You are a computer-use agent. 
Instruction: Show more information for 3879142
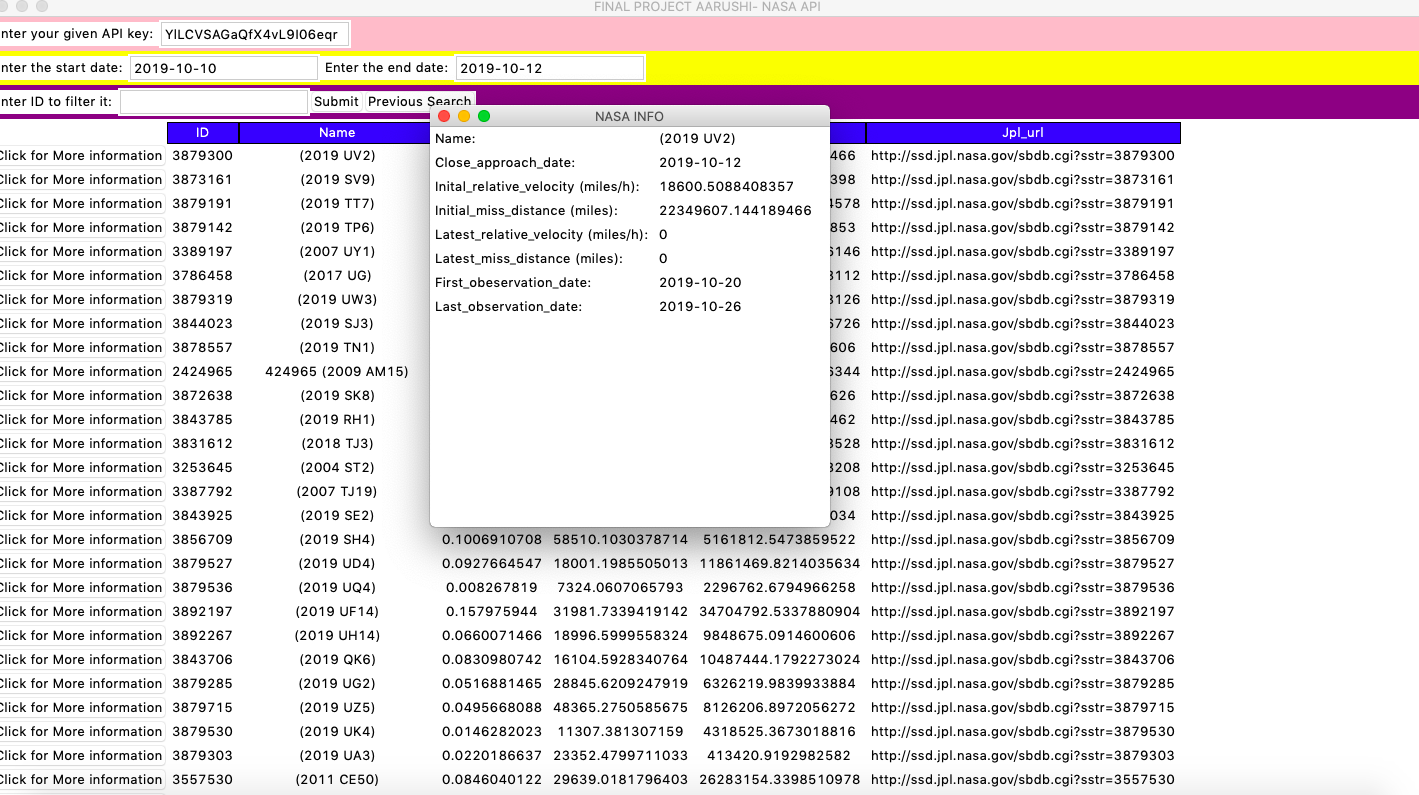coord(80,228)
